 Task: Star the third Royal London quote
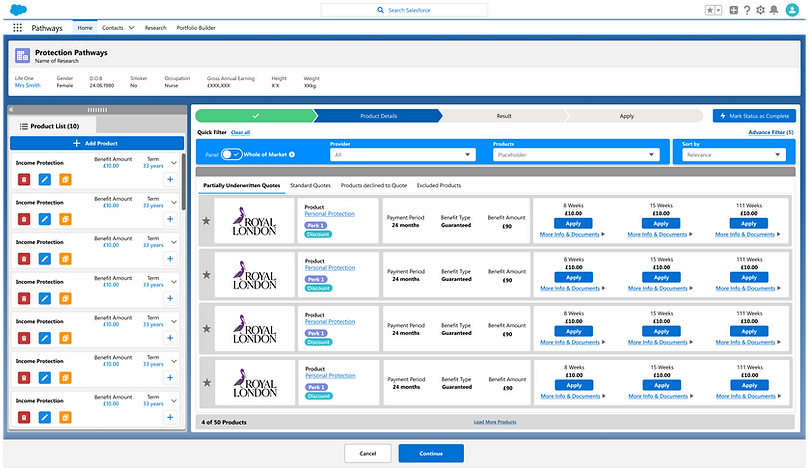[206, 329]
